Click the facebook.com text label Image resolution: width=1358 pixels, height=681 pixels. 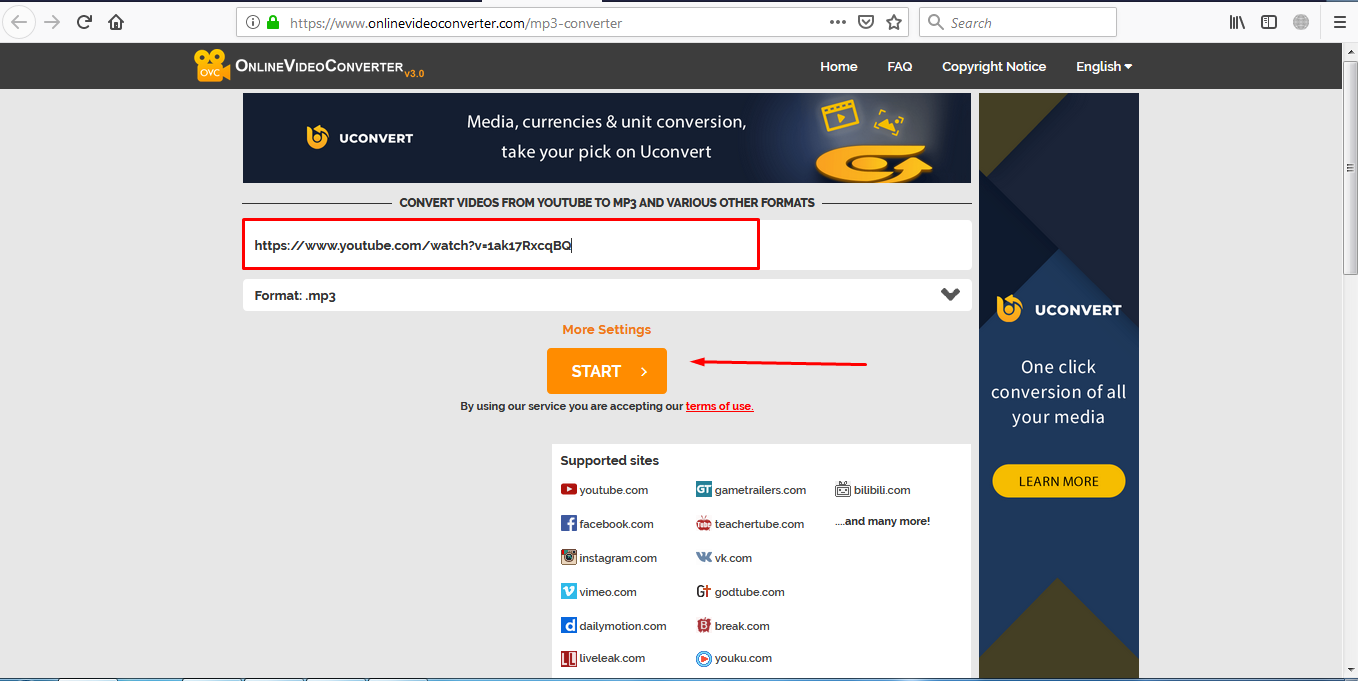[616, 524]
